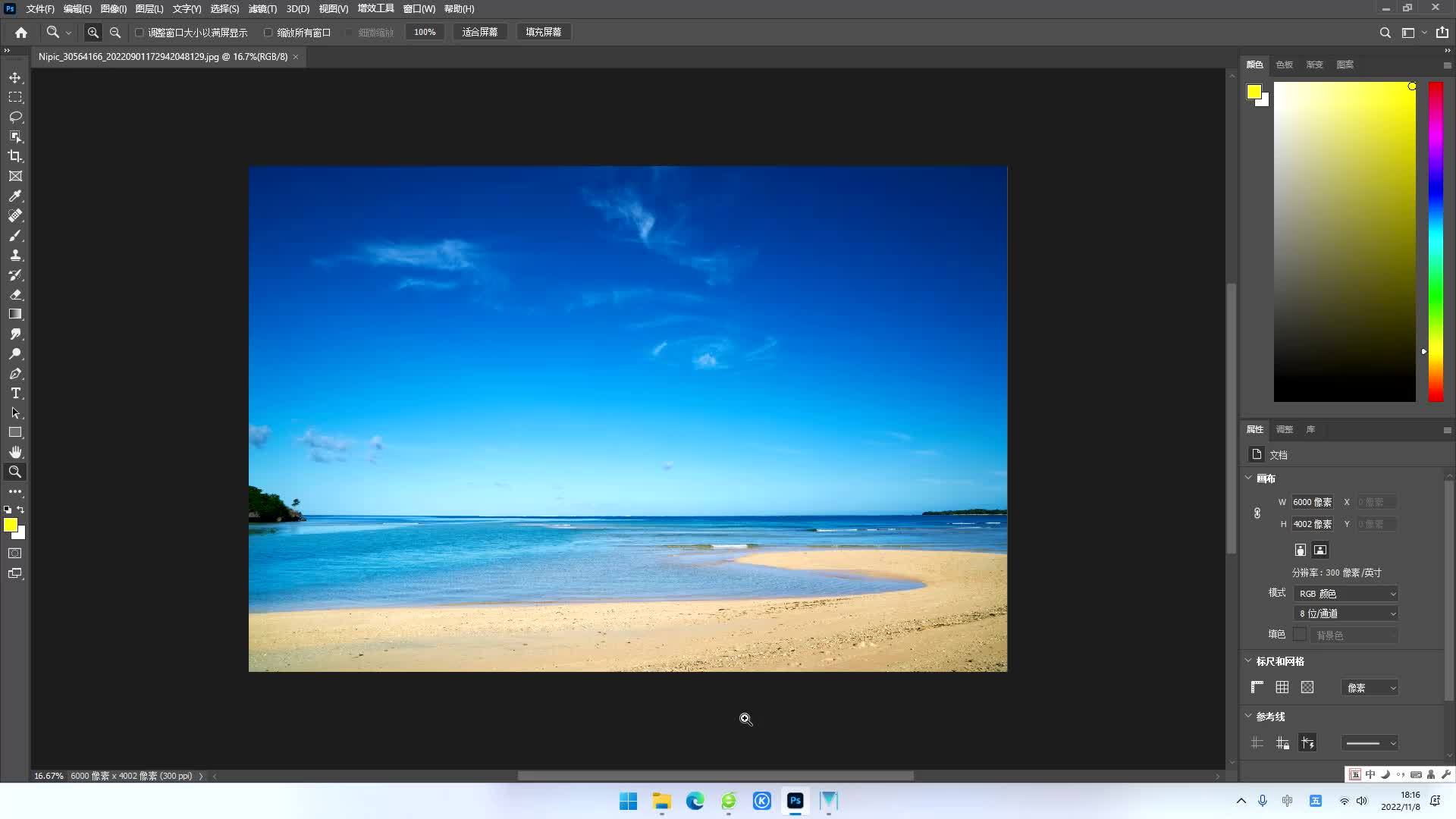This screenshot has width=1456, height=819.
Task: Collapse the 画布 section in Properties
Action: pyautogui.click(x=1250, y=479)
